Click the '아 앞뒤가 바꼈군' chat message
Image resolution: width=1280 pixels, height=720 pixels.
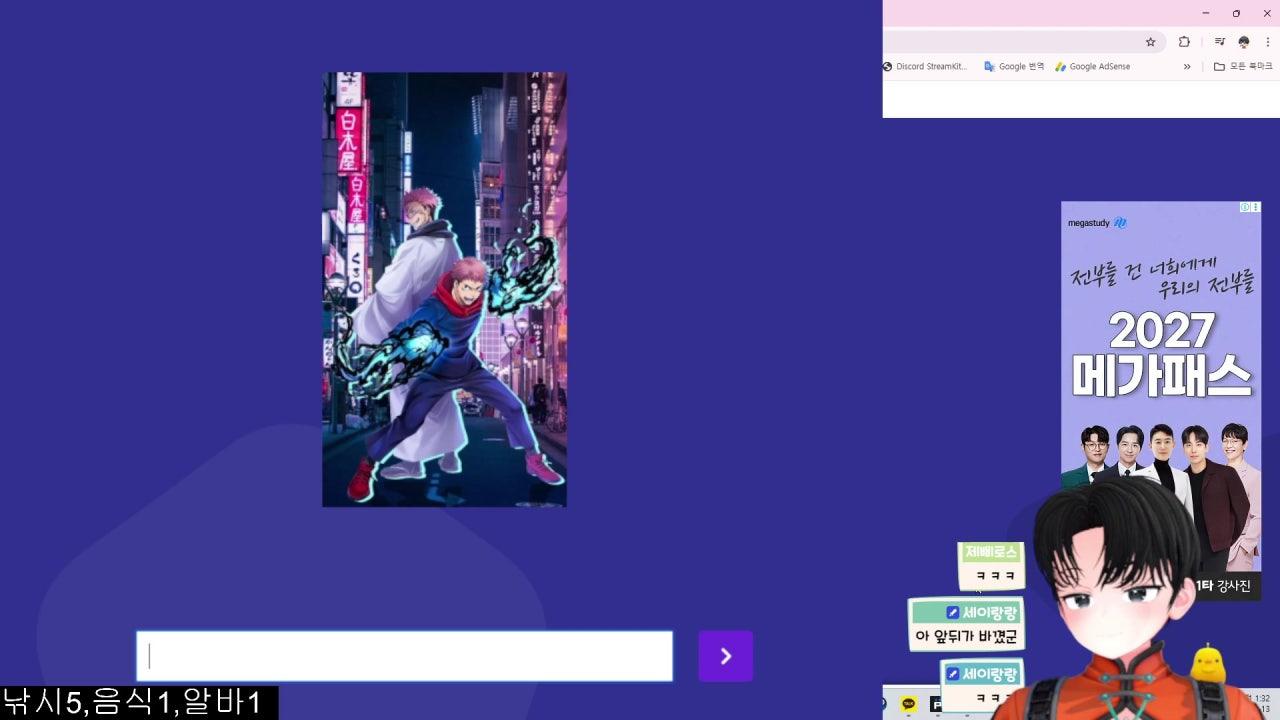click(966, 636)
